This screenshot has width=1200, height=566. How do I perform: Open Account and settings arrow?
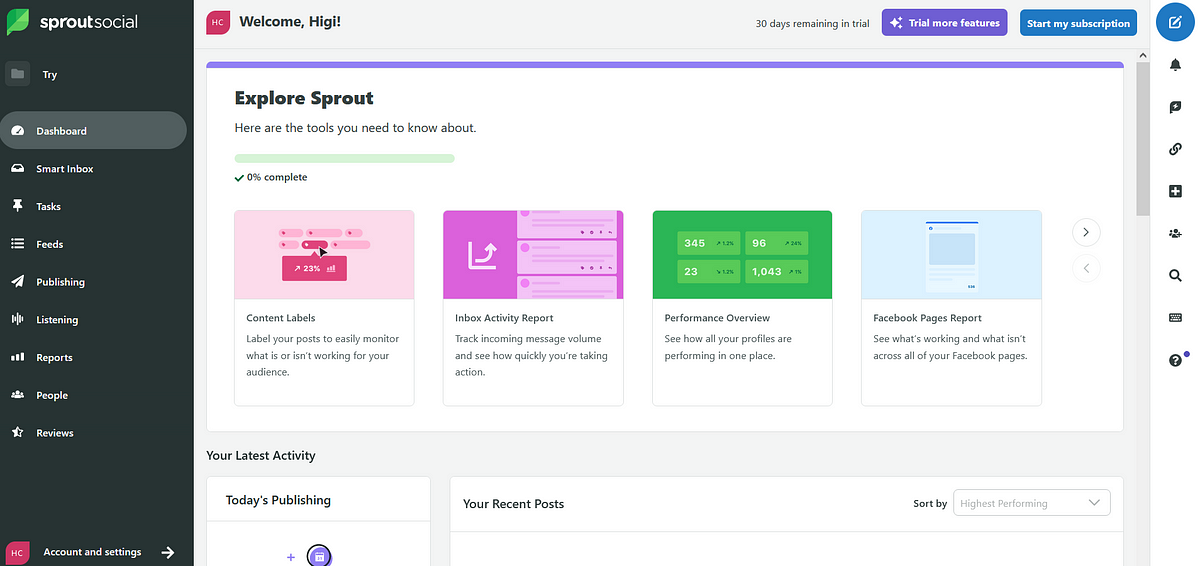[168, 552]
